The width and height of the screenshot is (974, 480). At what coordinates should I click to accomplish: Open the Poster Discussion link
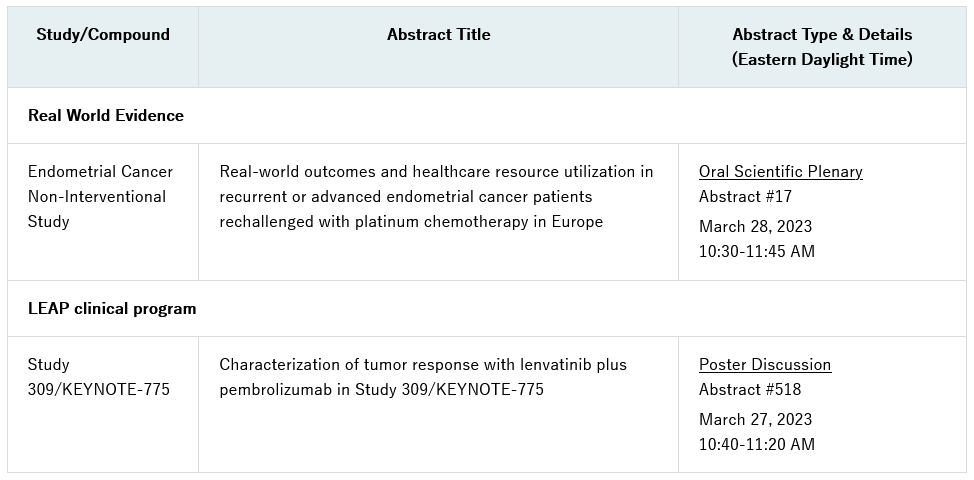click(x=765, y=365)
